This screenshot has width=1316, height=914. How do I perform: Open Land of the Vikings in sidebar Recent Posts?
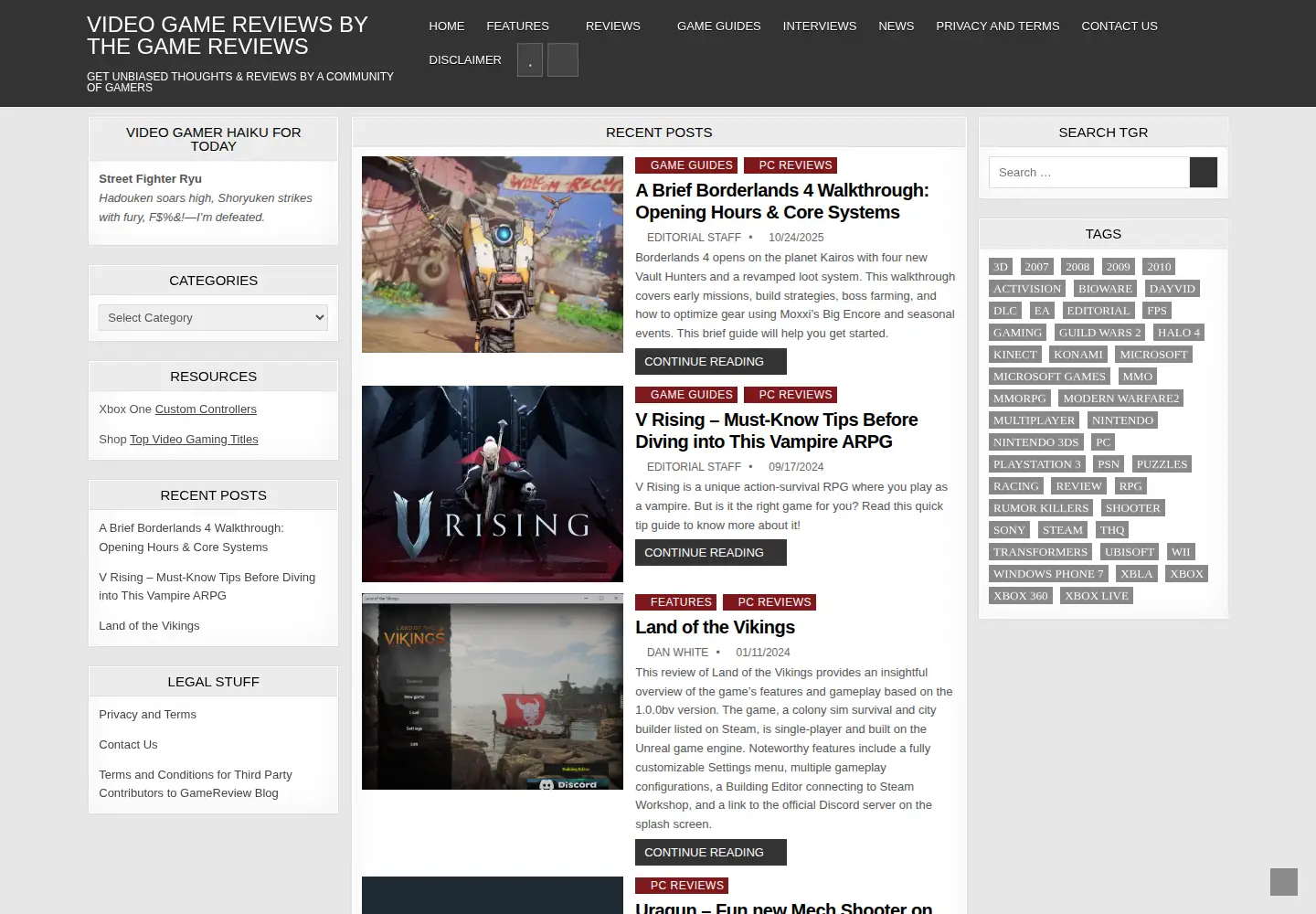pos(149,625)
